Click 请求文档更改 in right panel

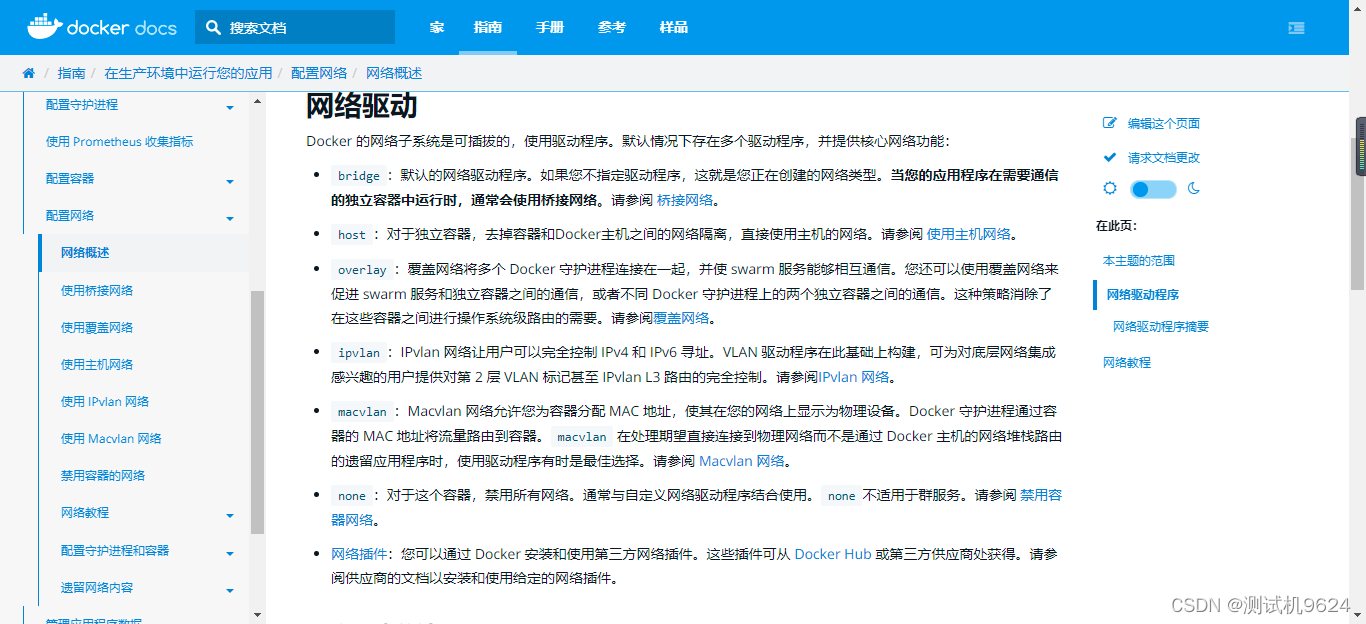coord(1164,157)
